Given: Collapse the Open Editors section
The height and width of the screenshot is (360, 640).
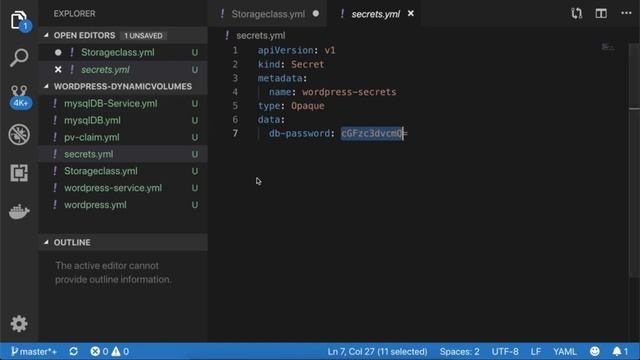Looking at the screenshot, I should pyautogui.click(x=46, y=36).
